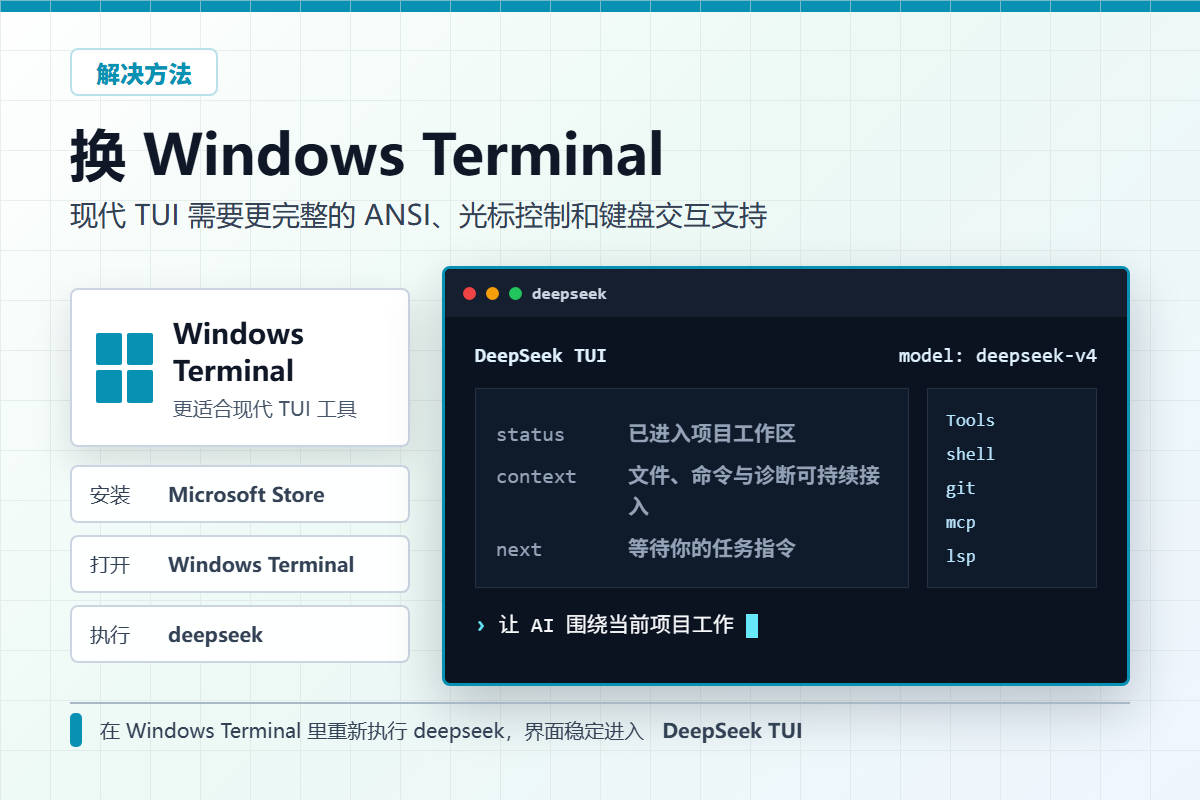Click the '安装' step label

click(110, 495)
